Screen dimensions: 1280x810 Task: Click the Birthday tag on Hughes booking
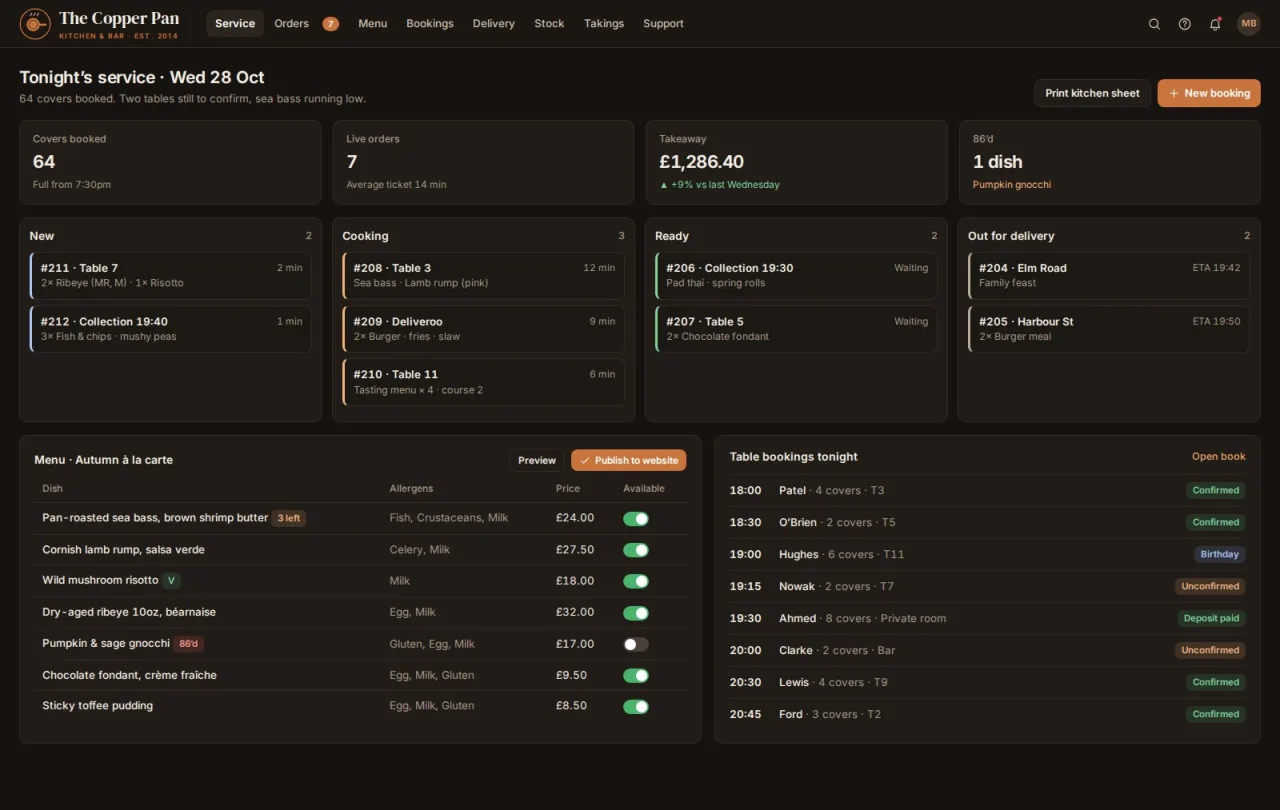click(x=1220, y=554)
